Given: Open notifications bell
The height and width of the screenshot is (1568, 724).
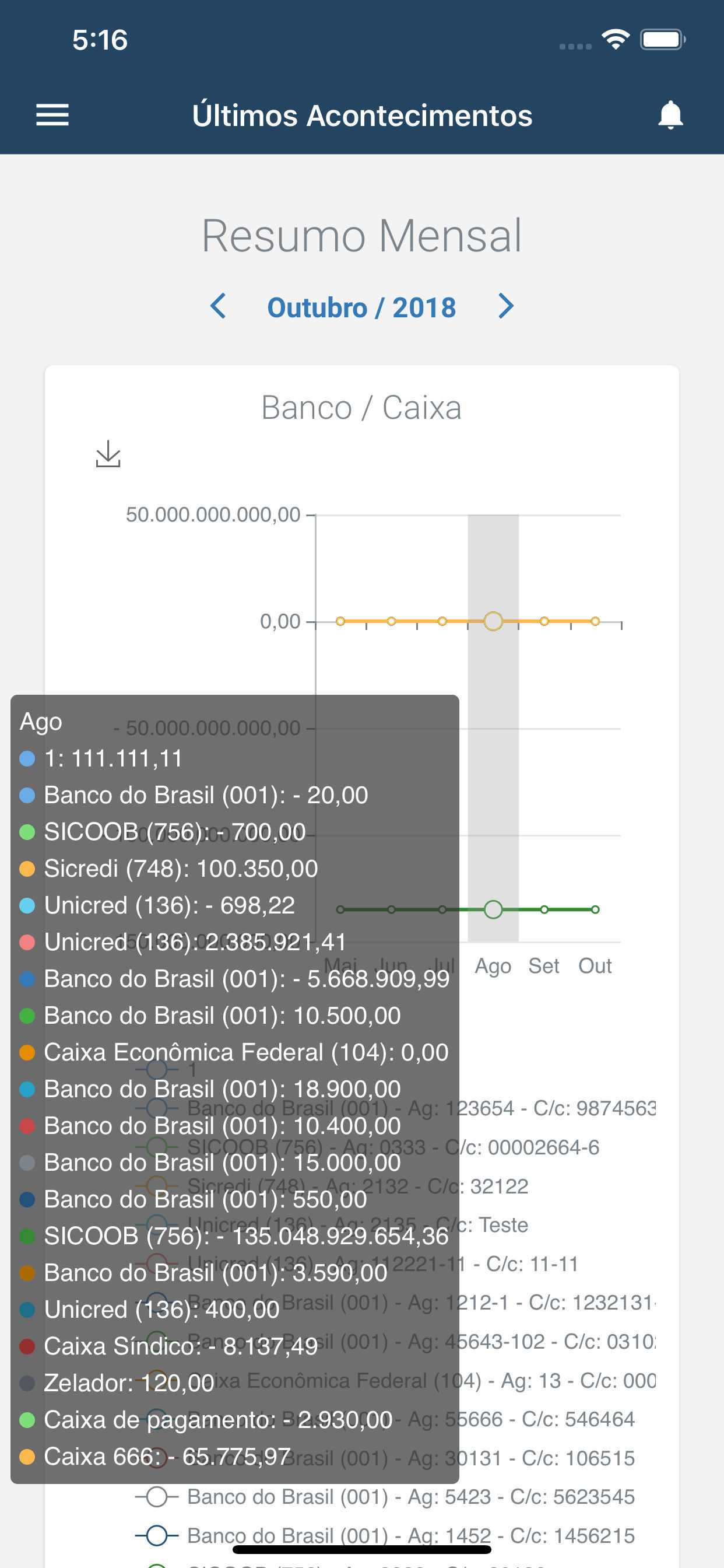Looking at the screenshot, I should [670, 114].
